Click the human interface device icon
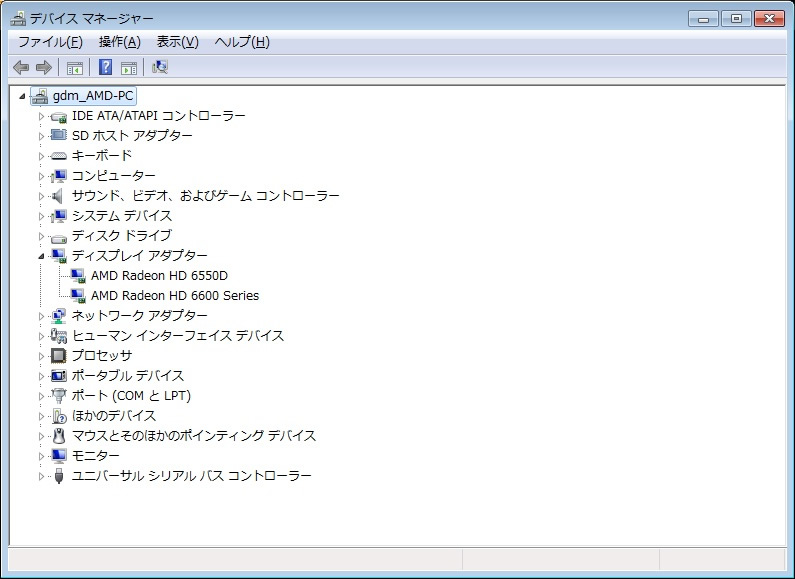 59,336
